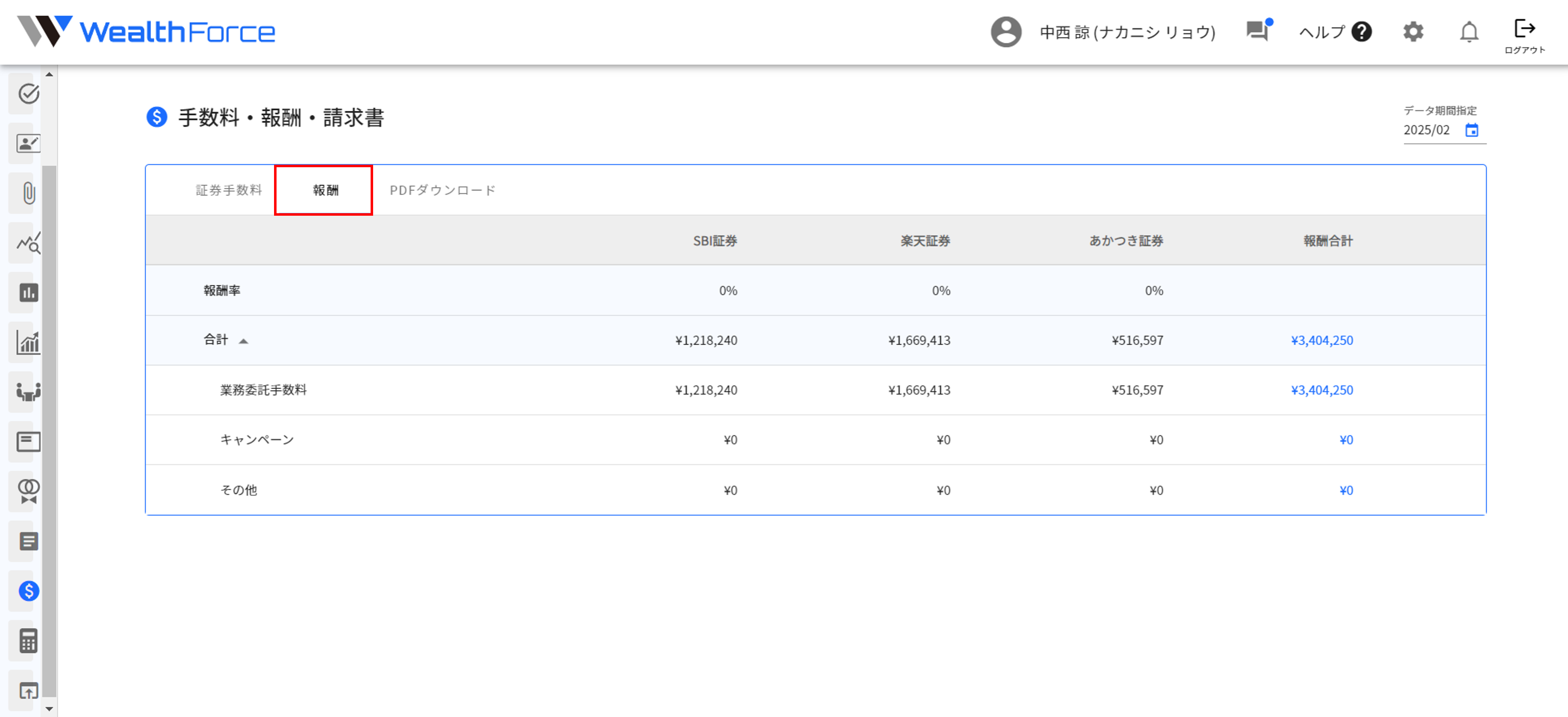The height and width of the screenshot is (717, 1568).
Task: Click SBI証券 合計 value ¥1,218,240
Action: coord(706,340)
